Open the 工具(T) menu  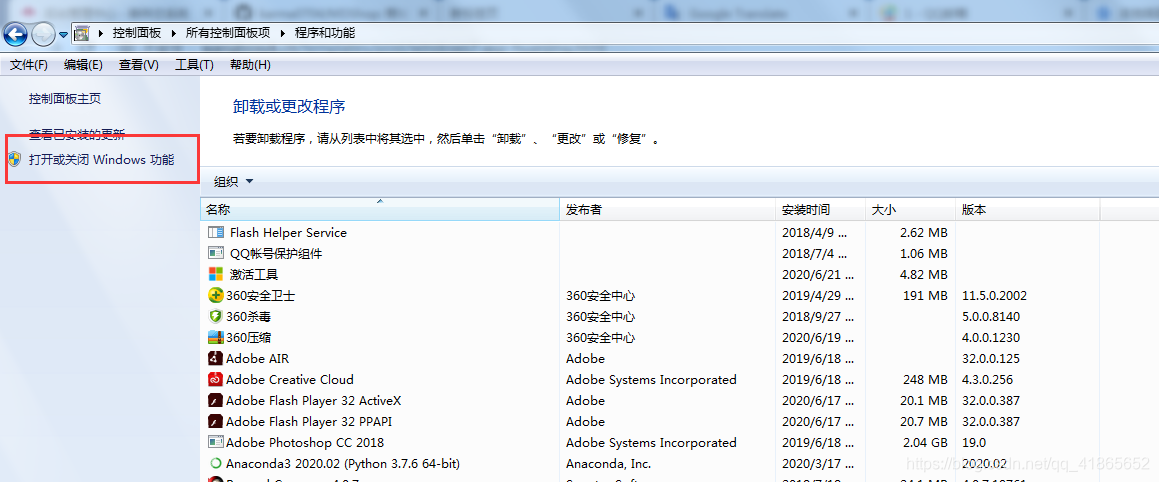tap(194, 65)
